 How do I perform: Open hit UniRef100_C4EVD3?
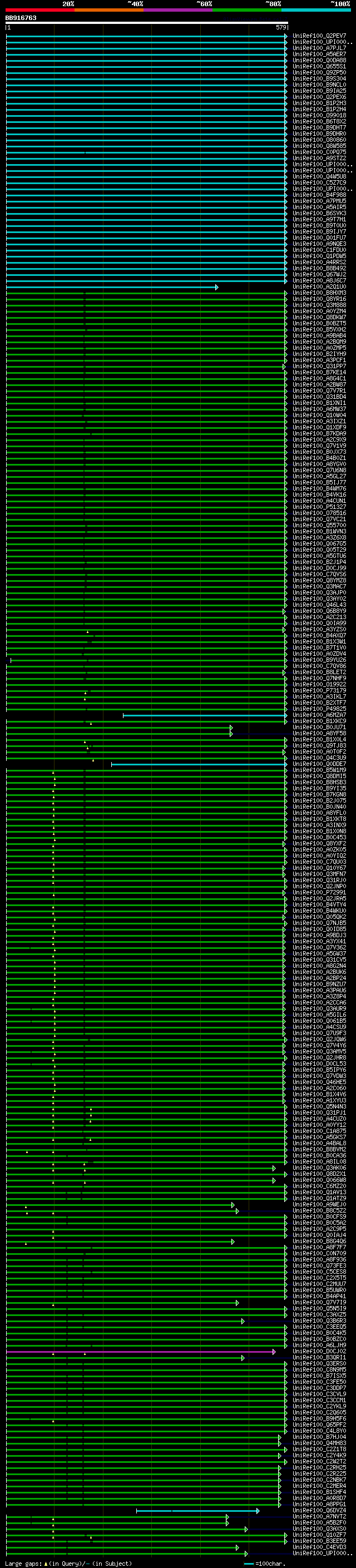(319, 1547)
